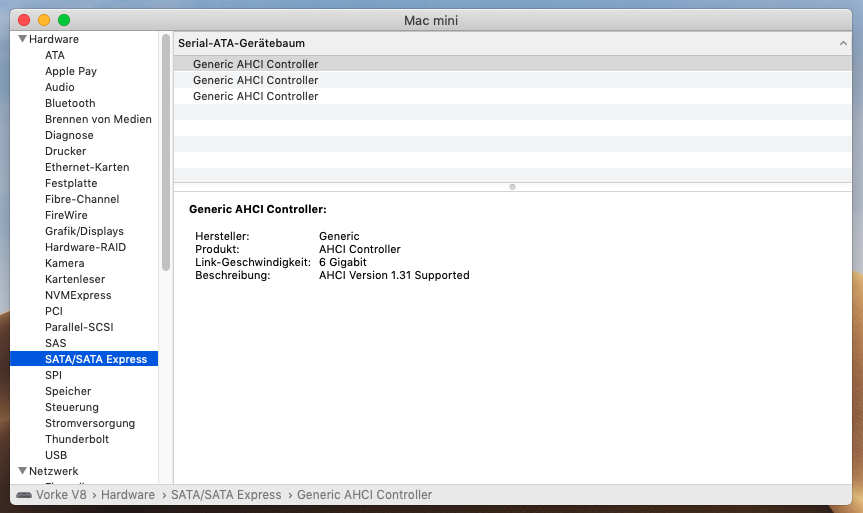This screenshot has width=863, height=513.
Task: Open Fibre-Channel entry
Action: 82,199
